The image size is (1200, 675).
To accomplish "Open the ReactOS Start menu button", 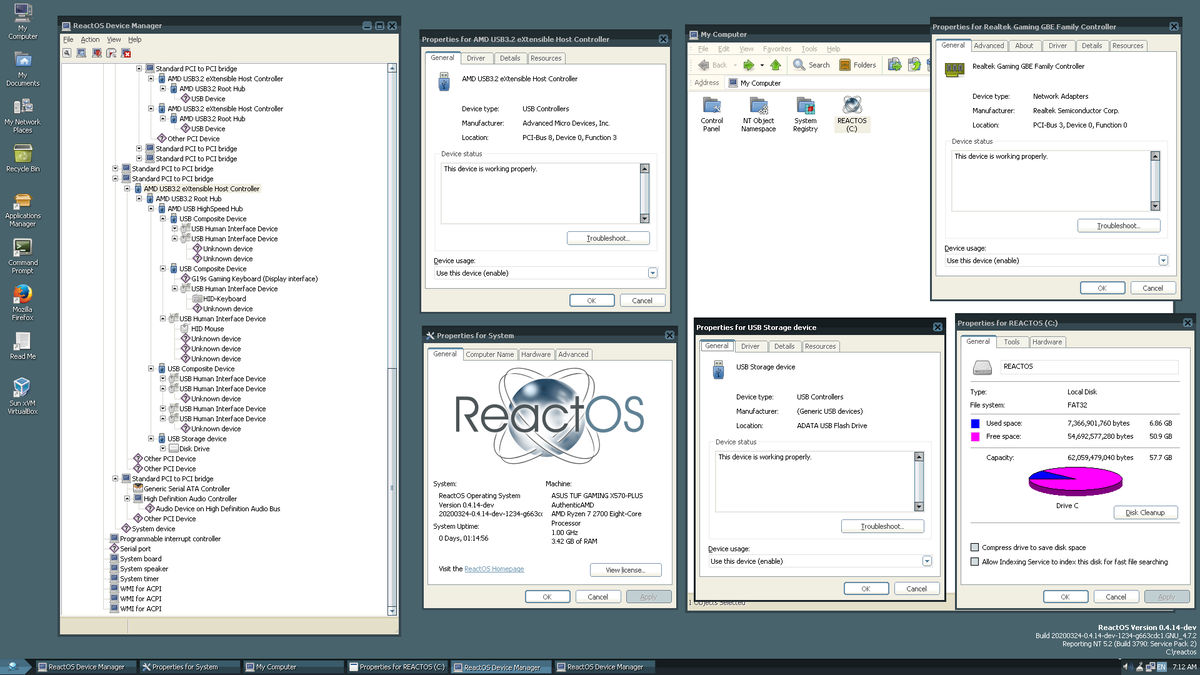I will coord(12,667).
